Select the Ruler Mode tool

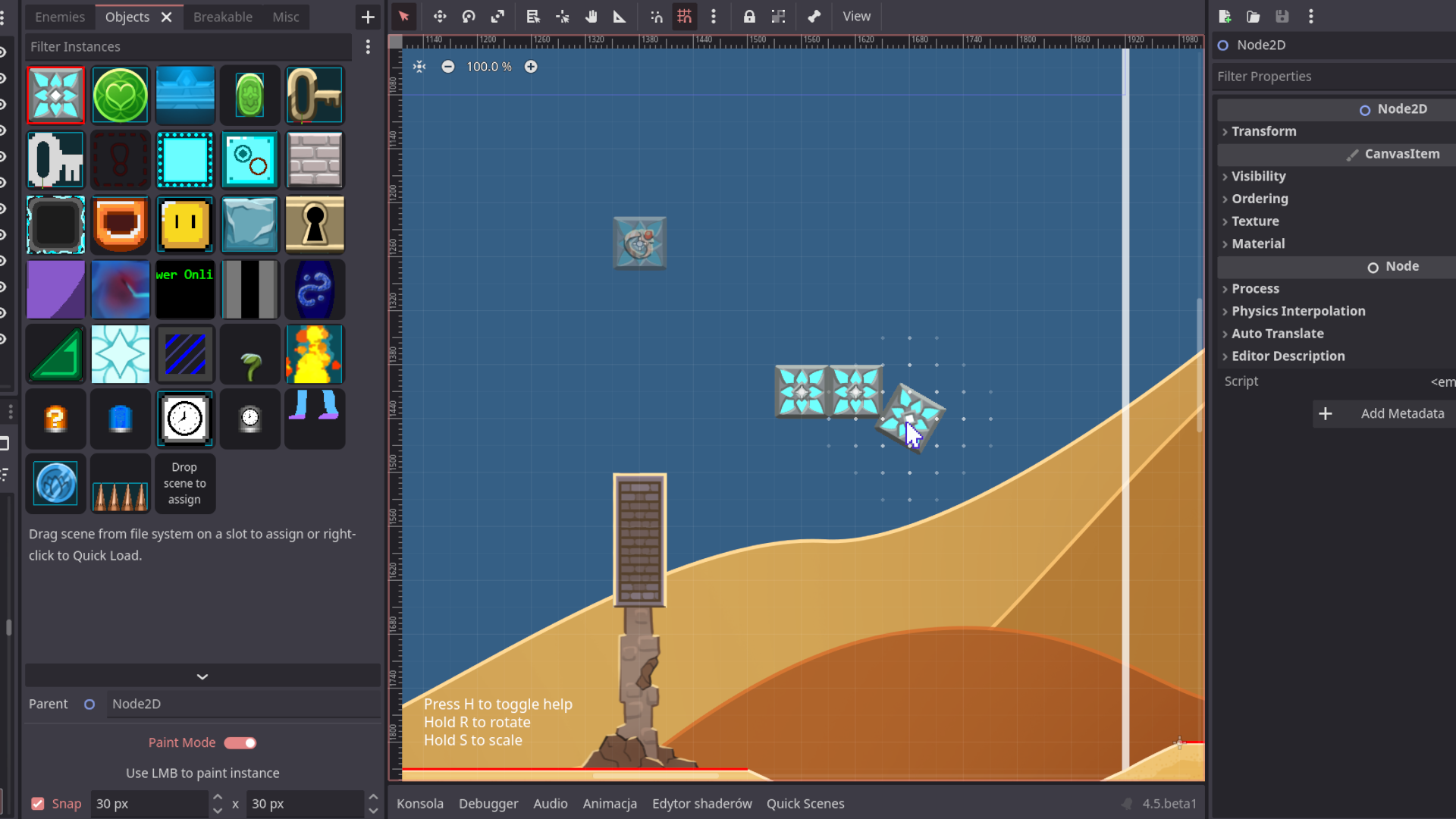[x=620, y=16]
